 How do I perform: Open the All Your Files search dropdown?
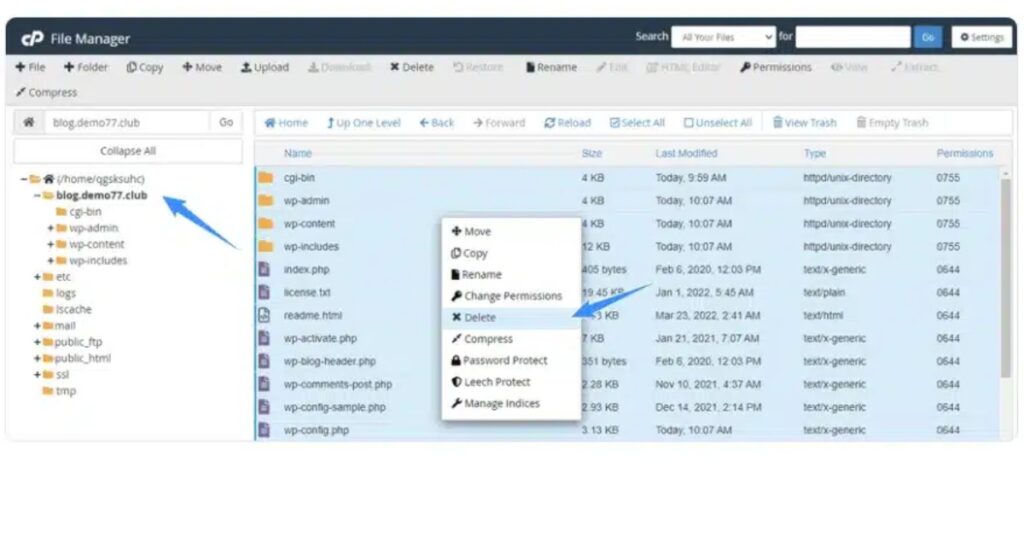coord(723,37)
